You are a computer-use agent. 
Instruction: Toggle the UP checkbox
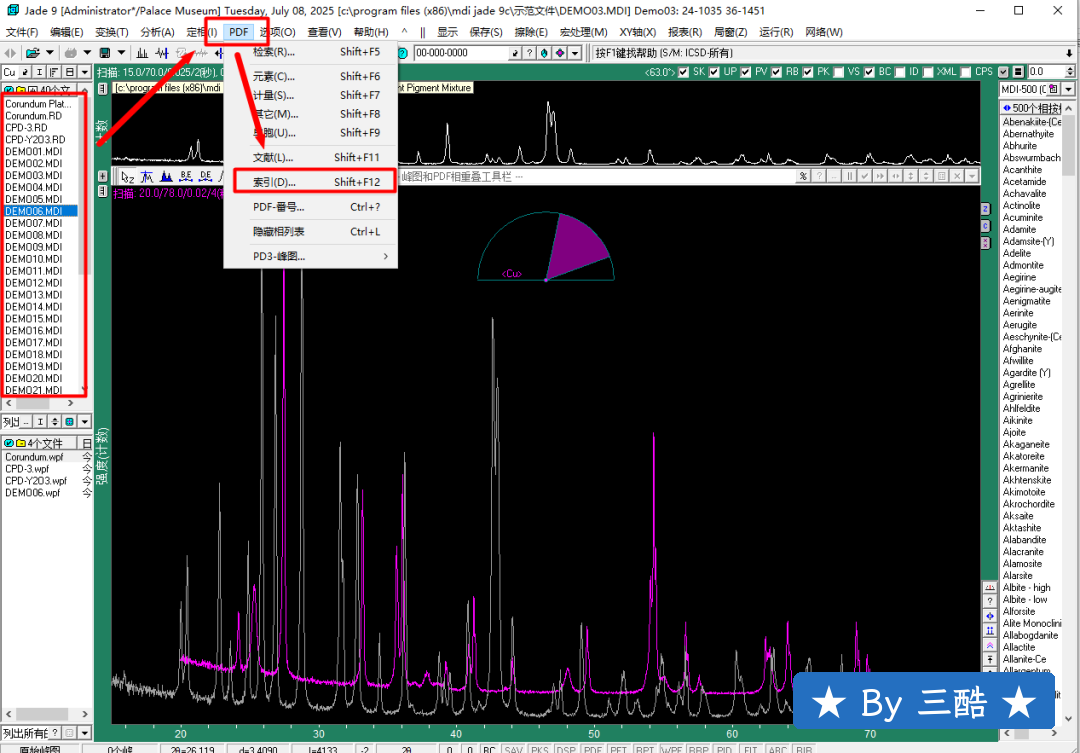point(714,72)
